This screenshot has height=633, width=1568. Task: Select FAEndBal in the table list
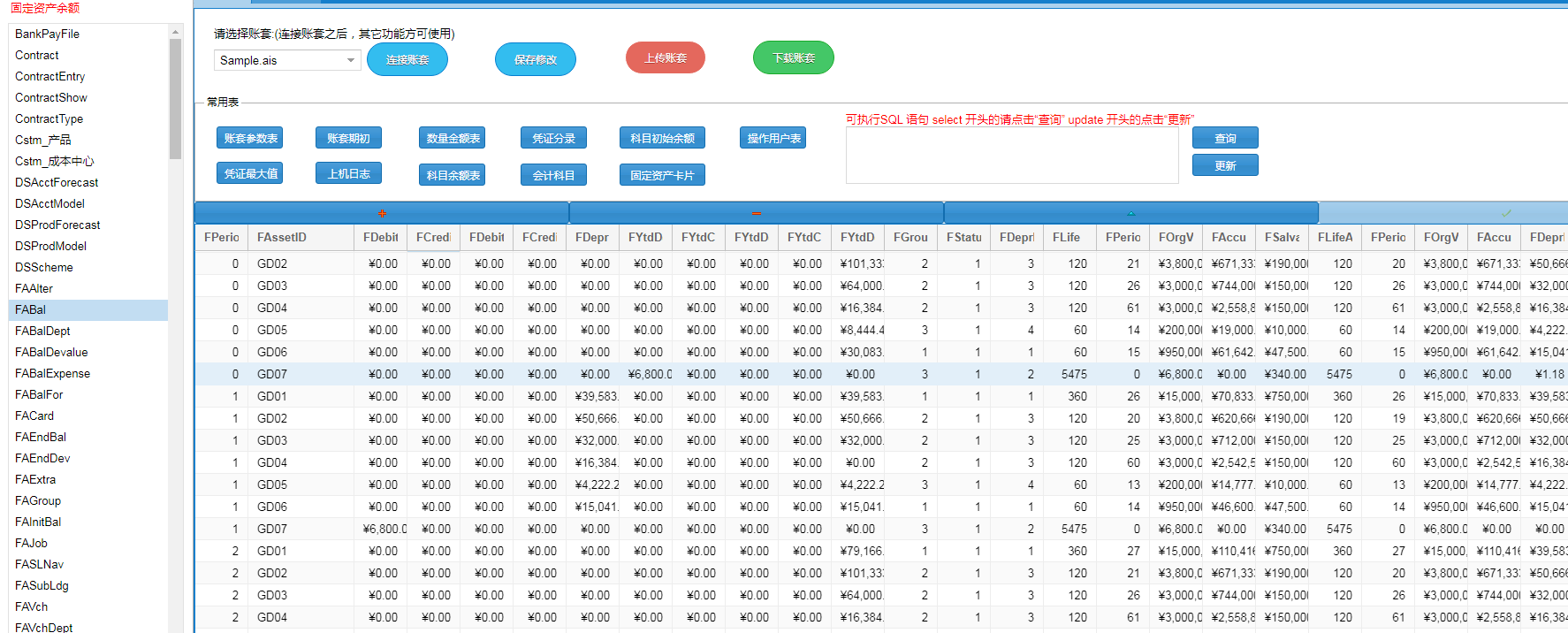88,437
